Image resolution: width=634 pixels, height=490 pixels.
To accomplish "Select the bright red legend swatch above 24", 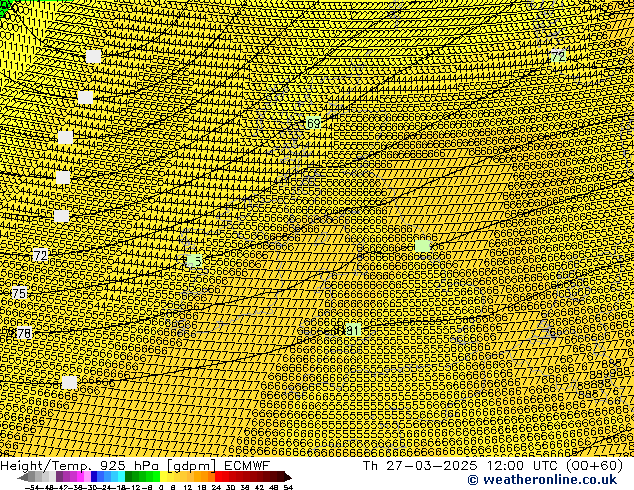I will pos(218,477).
